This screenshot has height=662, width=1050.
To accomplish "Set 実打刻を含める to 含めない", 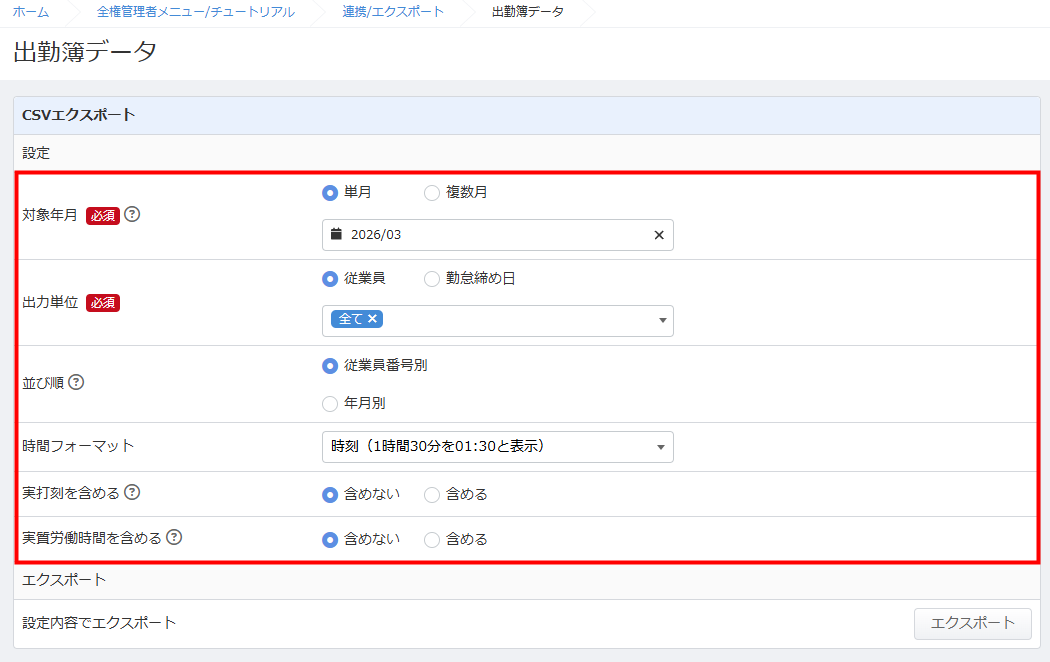I will [x=329, y=495].
